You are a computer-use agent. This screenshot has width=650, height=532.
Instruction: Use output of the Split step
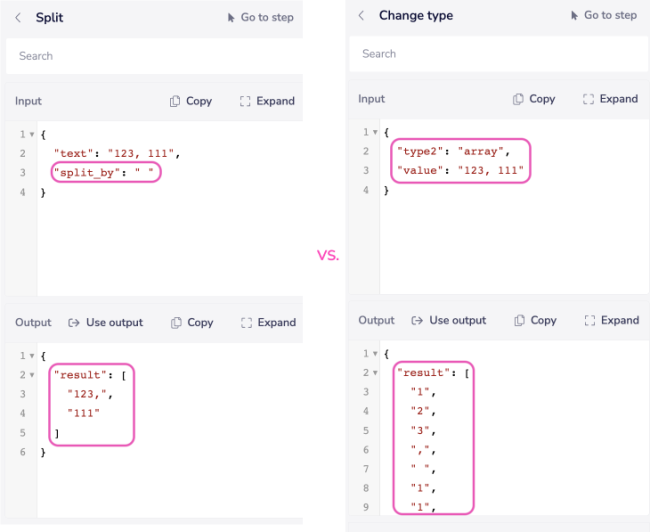[x=106, y=323]
